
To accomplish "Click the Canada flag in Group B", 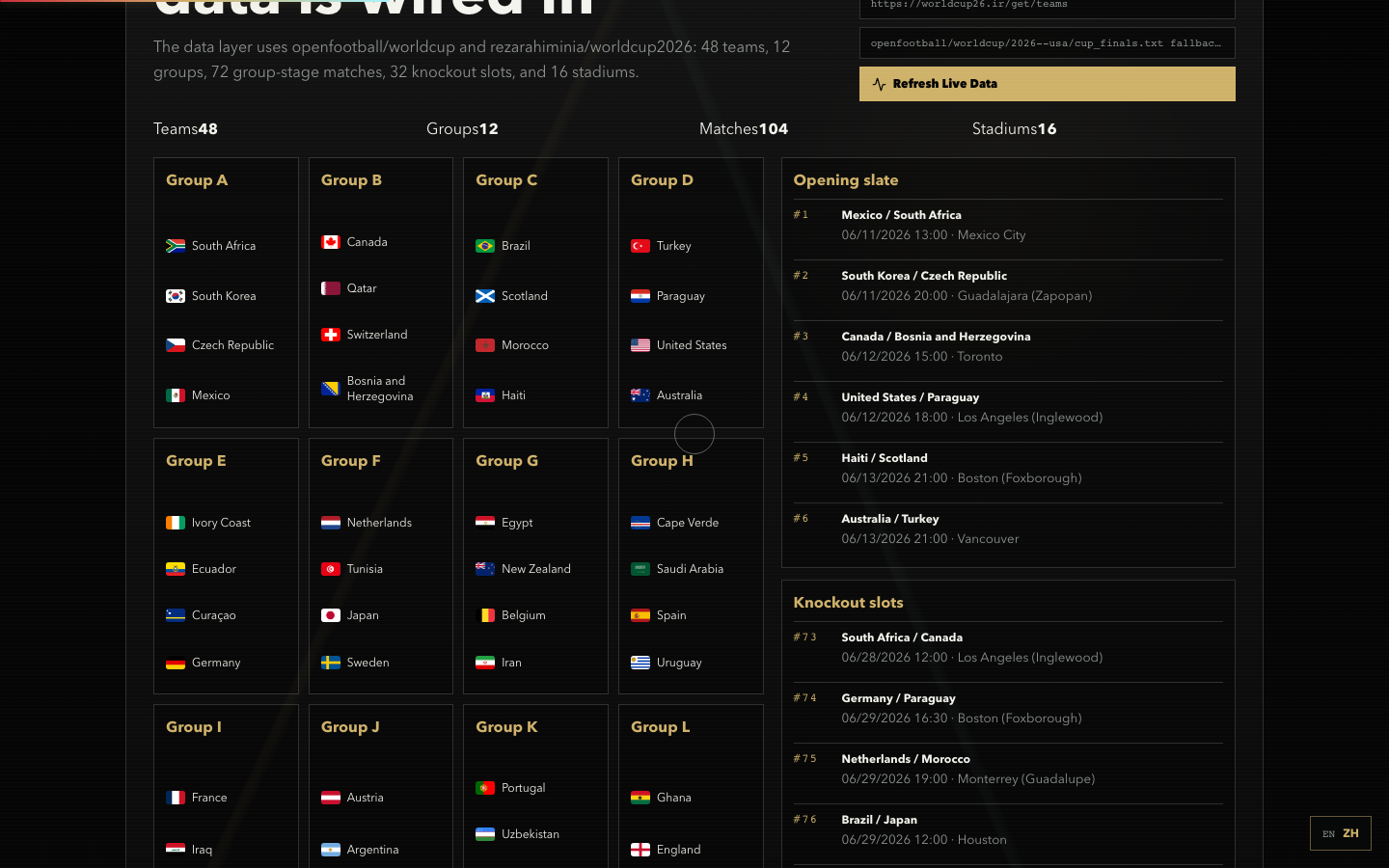I will pos(331,242).
